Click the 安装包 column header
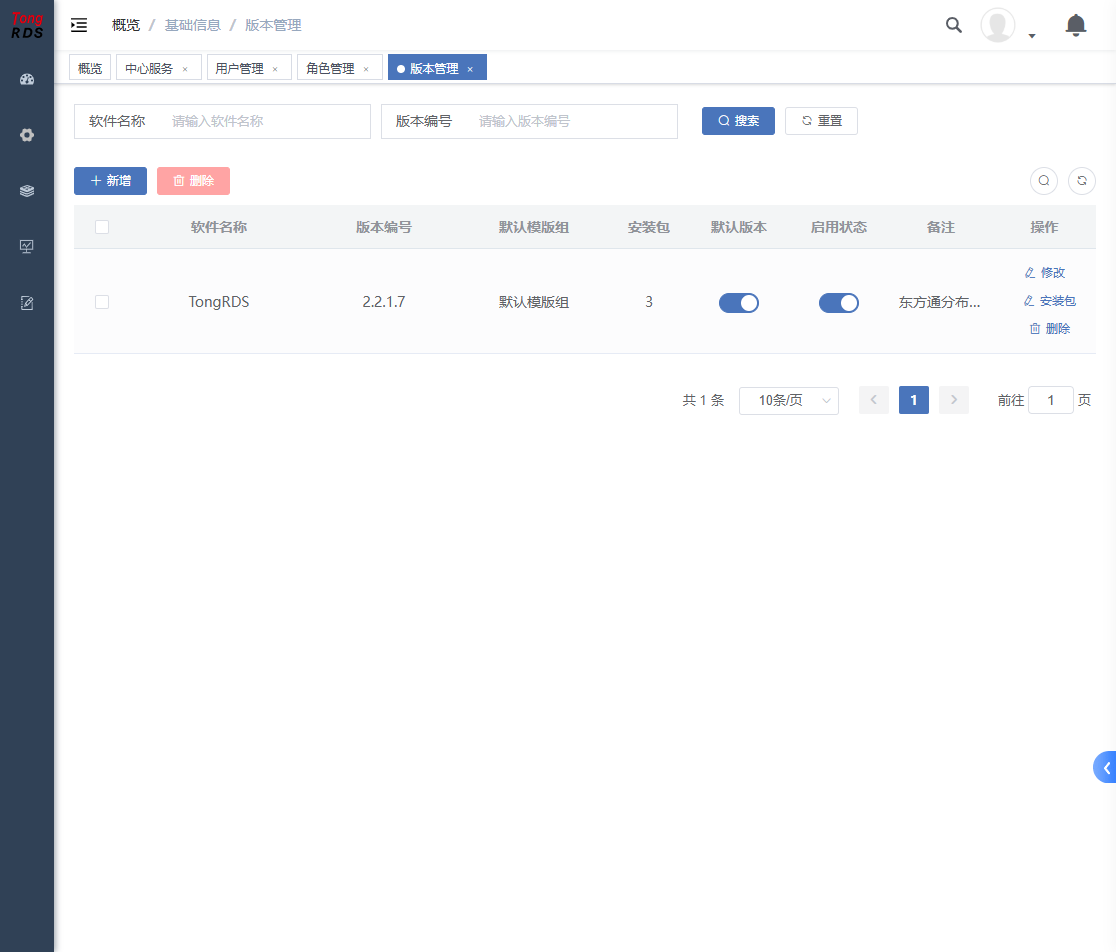Viewport: 1116px width, 952px height. point(648,227)
